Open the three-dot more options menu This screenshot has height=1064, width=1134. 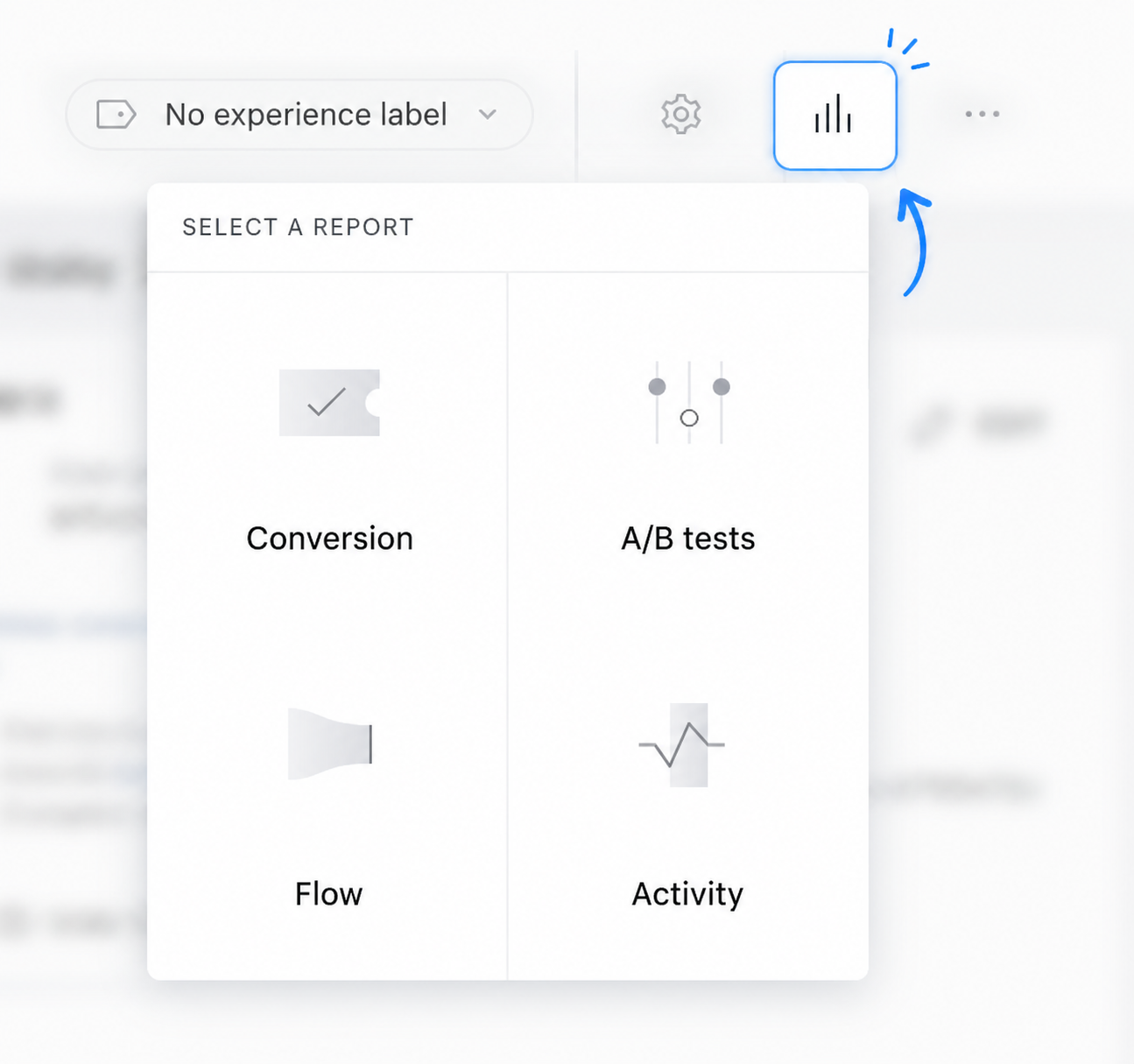click(982, 114)
